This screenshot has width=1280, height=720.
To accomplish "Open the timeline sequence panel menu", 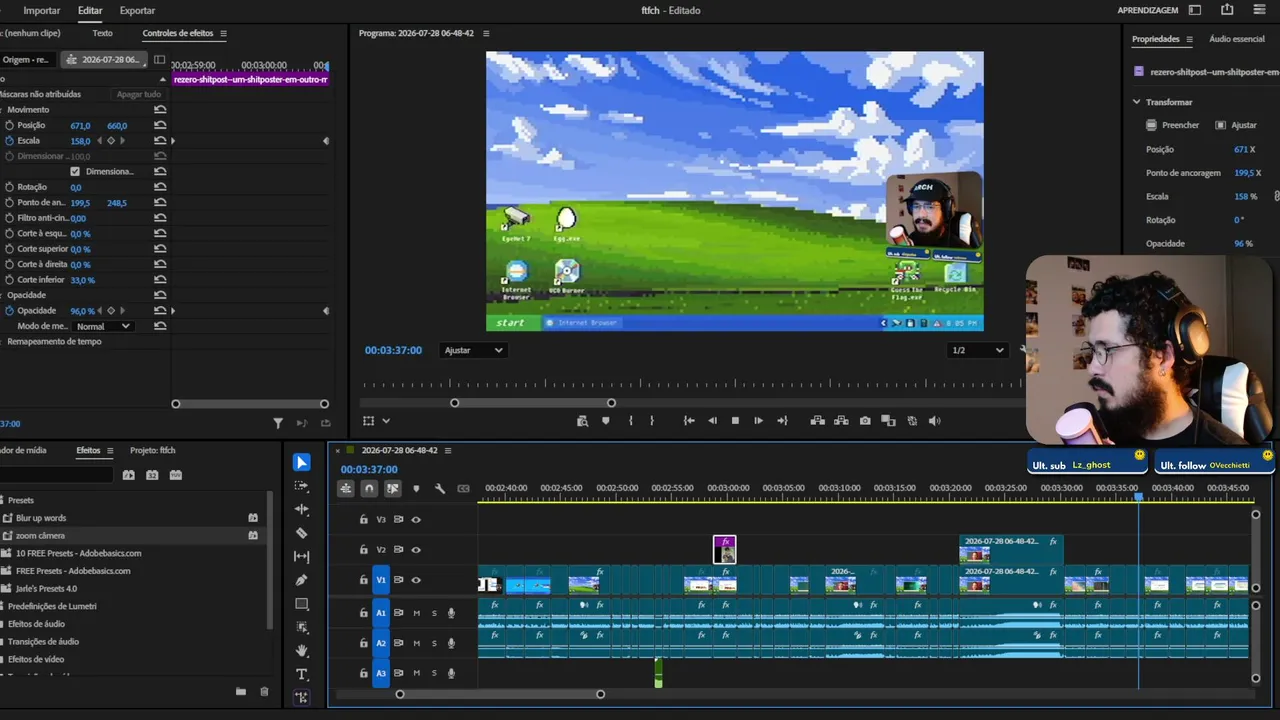I will 448,450.
